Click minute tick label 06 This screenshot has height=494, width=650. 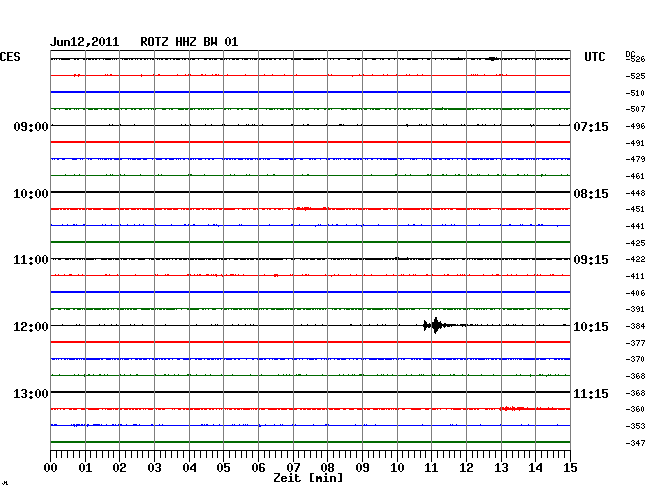[258, 467]
